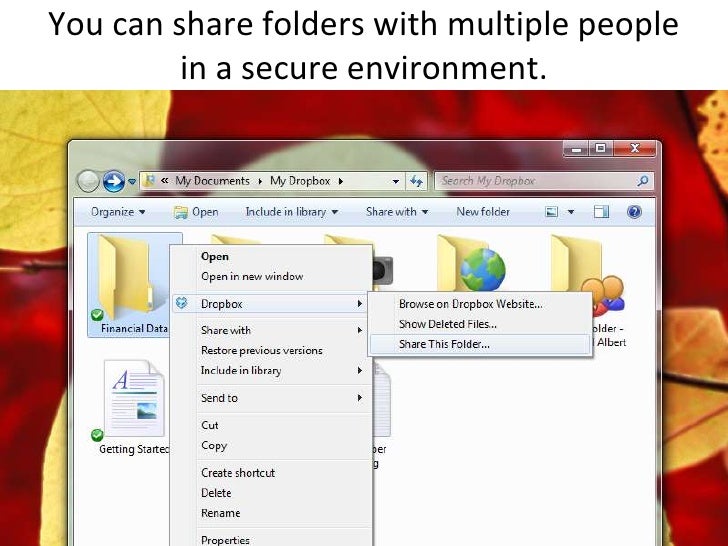Image resolution: width=728 pixels, height=546 pixels.
Task: Click the New folder button
Action: [483, 212]
